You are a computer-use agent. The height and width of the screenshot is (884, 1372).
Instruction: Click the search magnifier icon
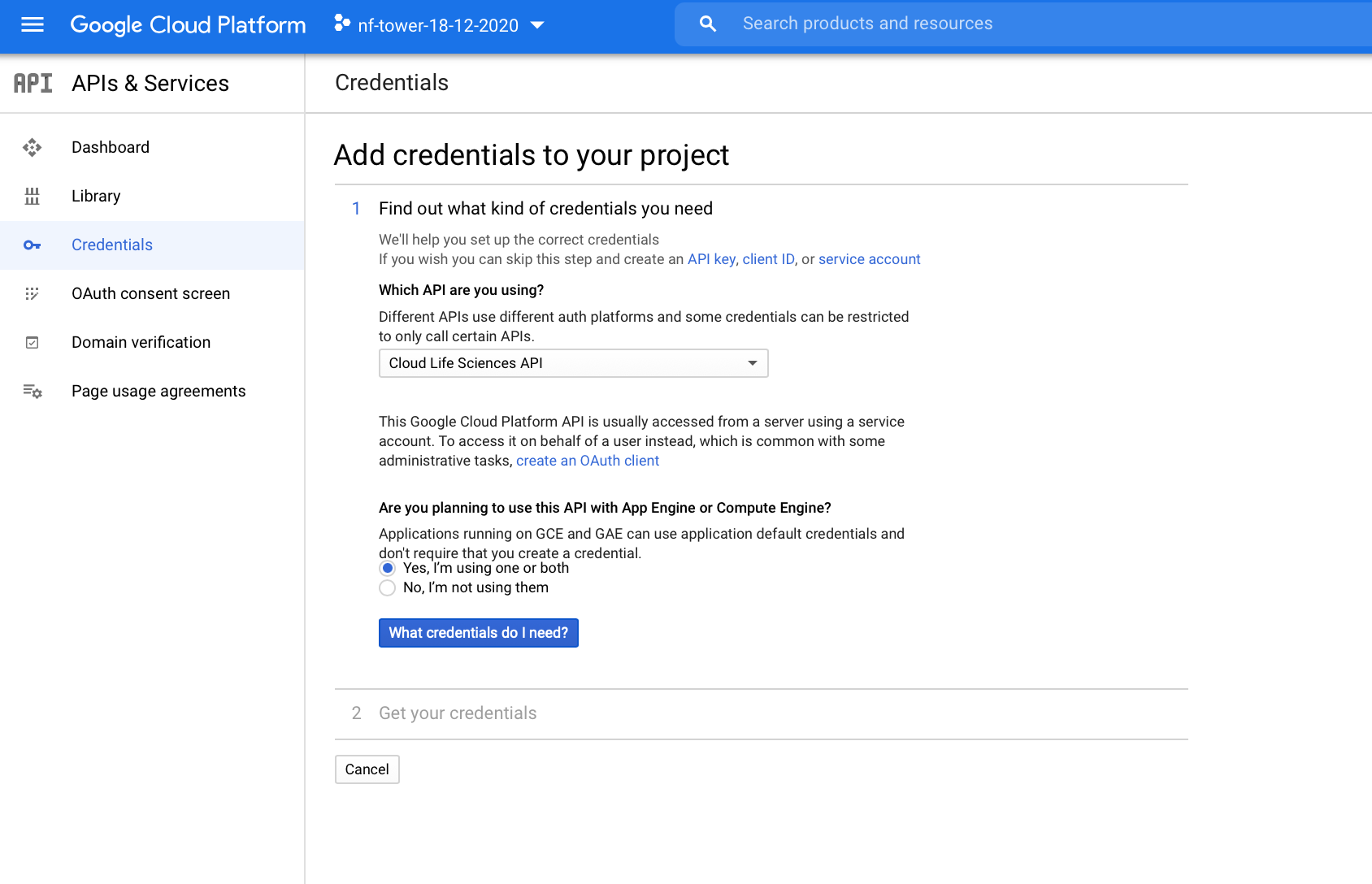[x=708, y=24]
